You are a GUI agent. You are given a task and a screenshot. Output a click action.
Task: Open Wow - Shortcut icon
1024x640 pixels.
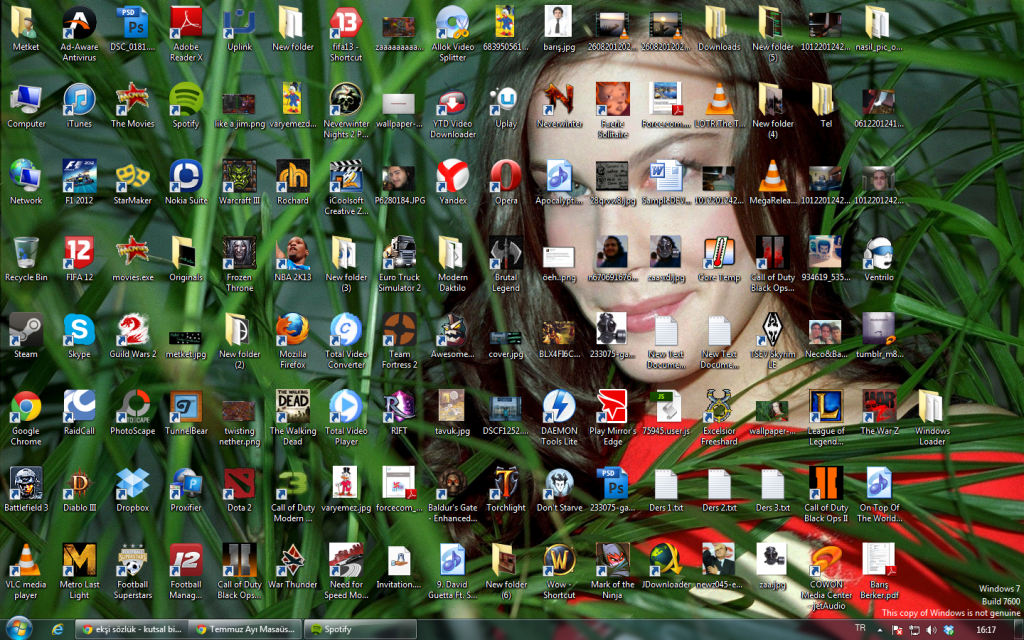tap(559, 561)
